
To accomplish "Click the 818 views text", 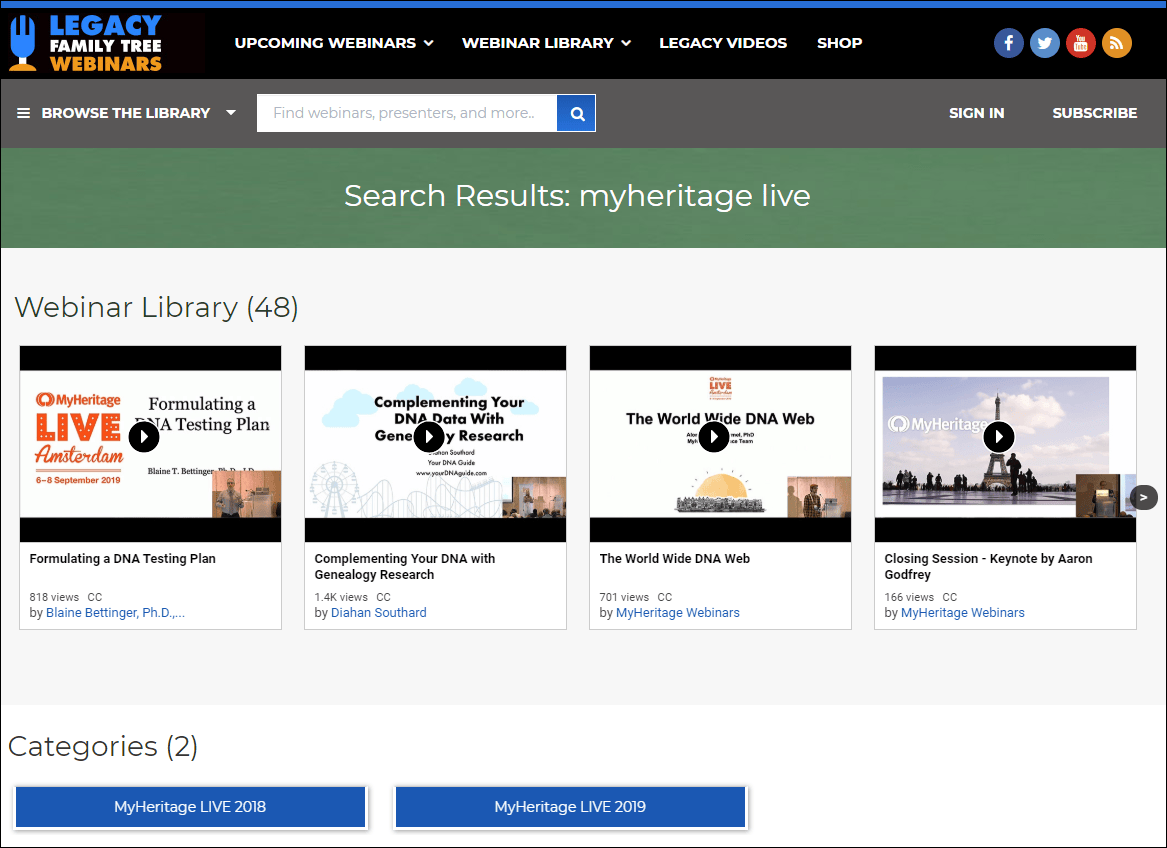I will [x=54, y=597].
